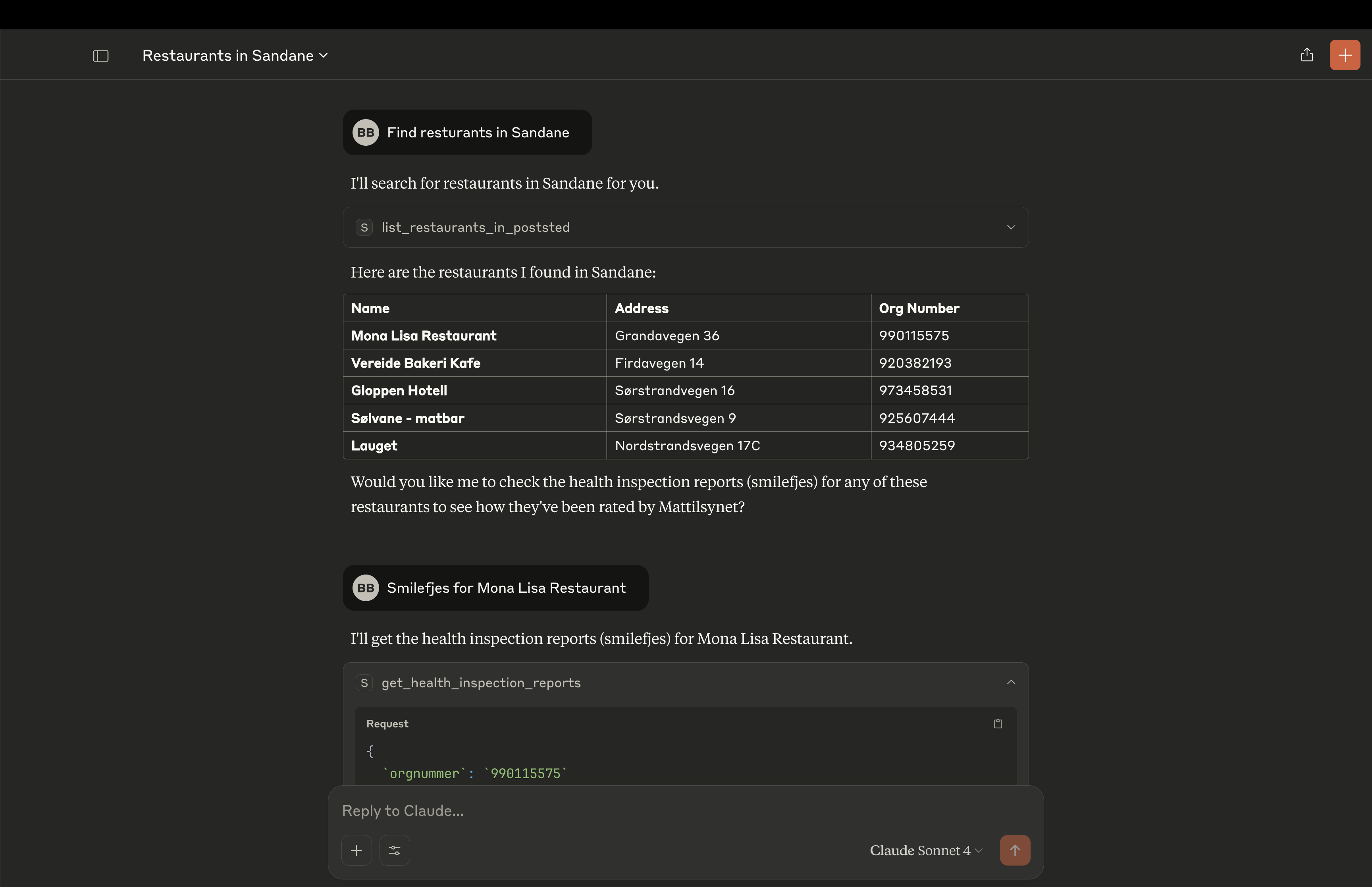
Task: Click the BB avatar on first message
Action: pyautogui.click(x=366, y=133)
